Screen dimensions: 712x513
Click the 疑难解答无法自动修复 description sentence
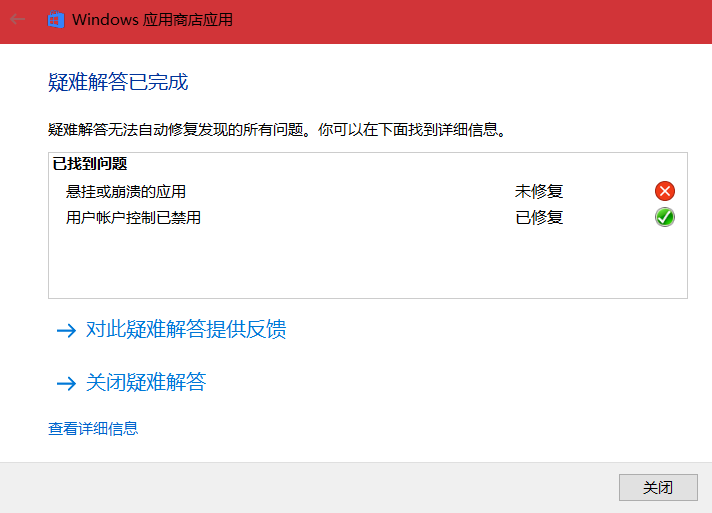pyautogui.click(x=277, y=130)
